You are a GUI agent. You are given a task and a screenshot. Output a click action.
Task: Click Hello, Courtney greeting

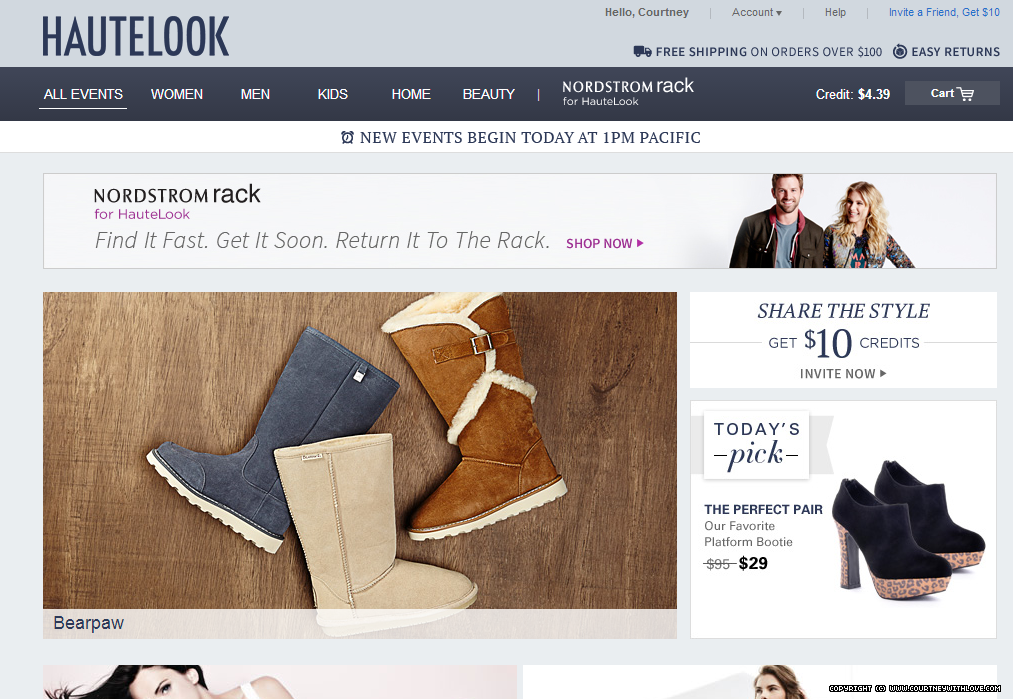click(647, 12)
